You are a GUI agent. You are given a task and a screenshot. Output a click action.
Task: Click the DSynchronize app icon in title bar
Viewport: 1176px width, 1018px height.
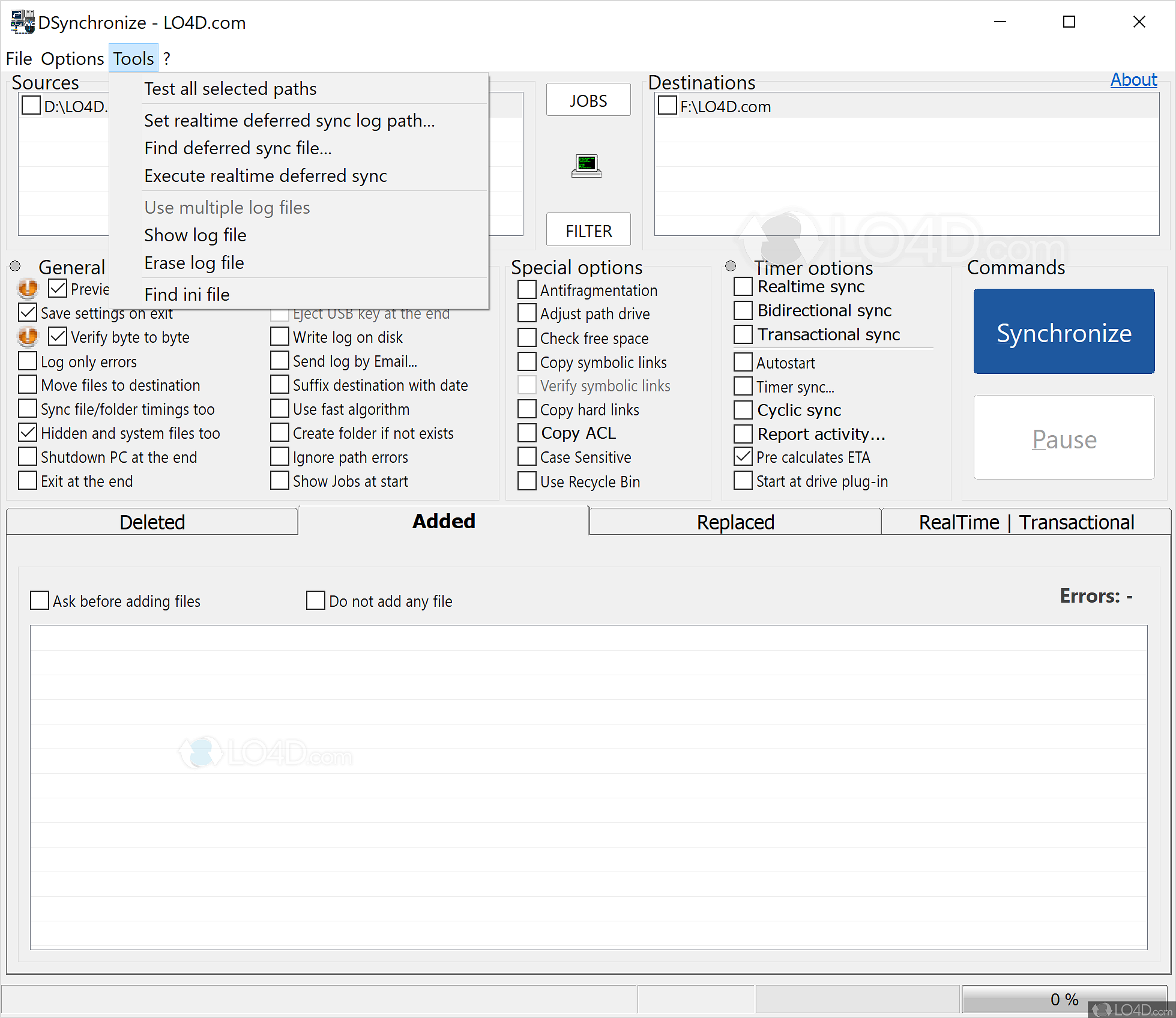tap(22, 22)
